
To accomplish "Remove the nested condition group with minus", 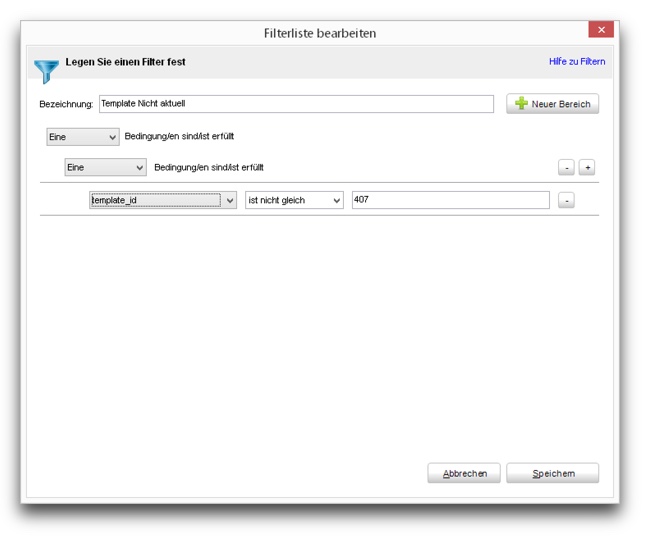I will pyautogui.click(x=567, y=168).
